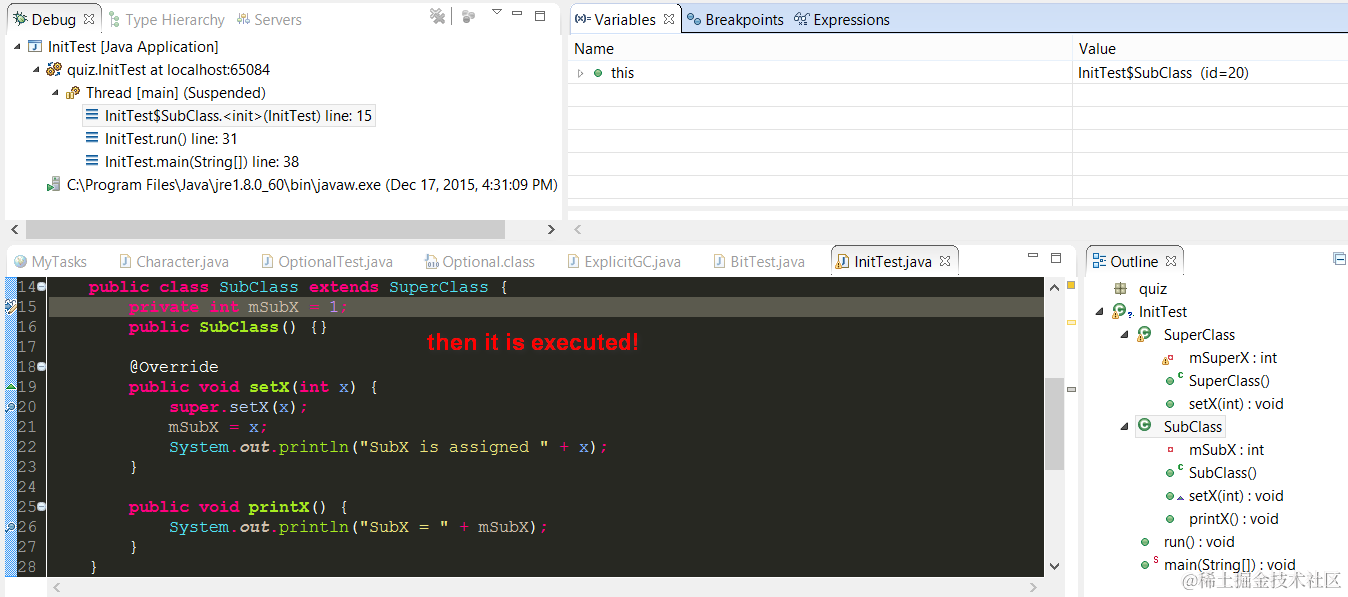Collapse Thread [main] node
The height and width of the screenshot is (597, 1348).
[x=55, y=93]
